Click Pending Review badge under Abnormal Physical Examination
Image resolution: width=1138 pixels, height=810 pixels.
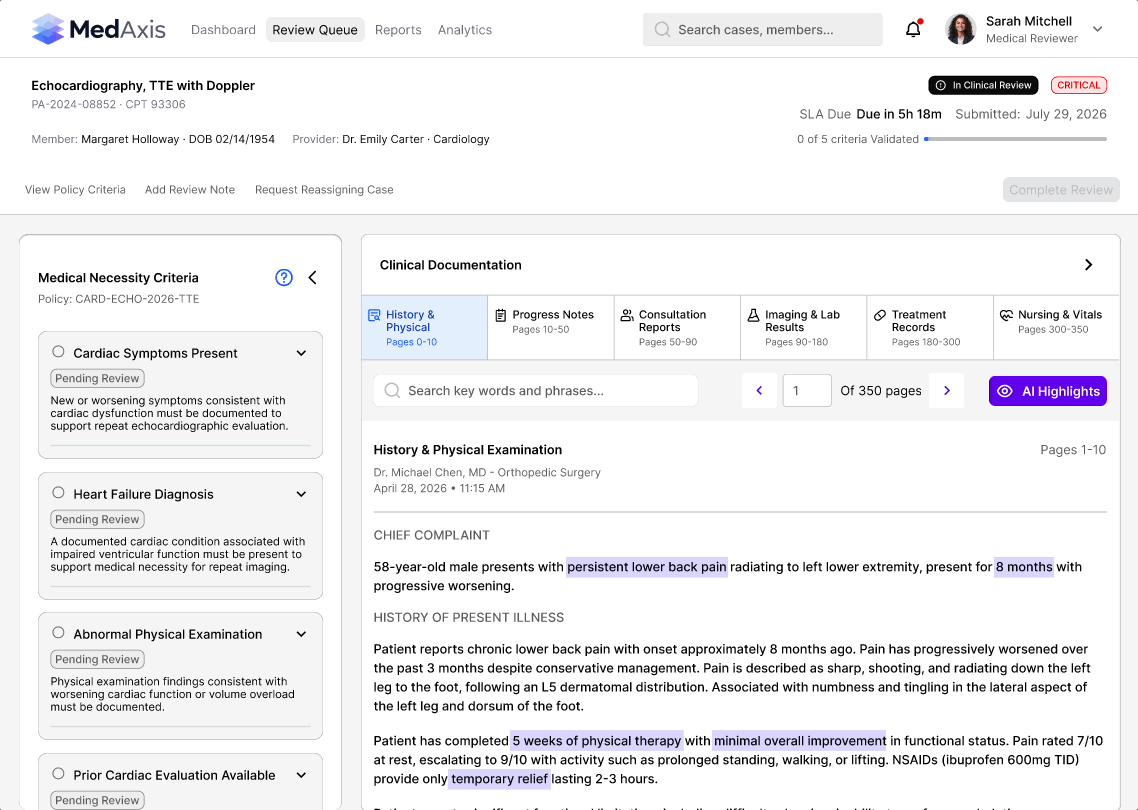[97, 659]
